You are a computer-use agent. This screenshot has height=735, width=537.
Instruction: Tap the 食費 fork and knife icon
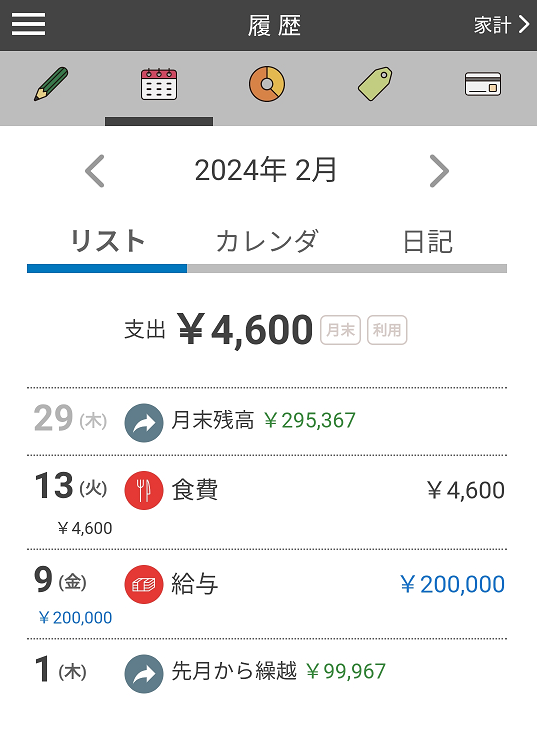[x=144, y=490]
